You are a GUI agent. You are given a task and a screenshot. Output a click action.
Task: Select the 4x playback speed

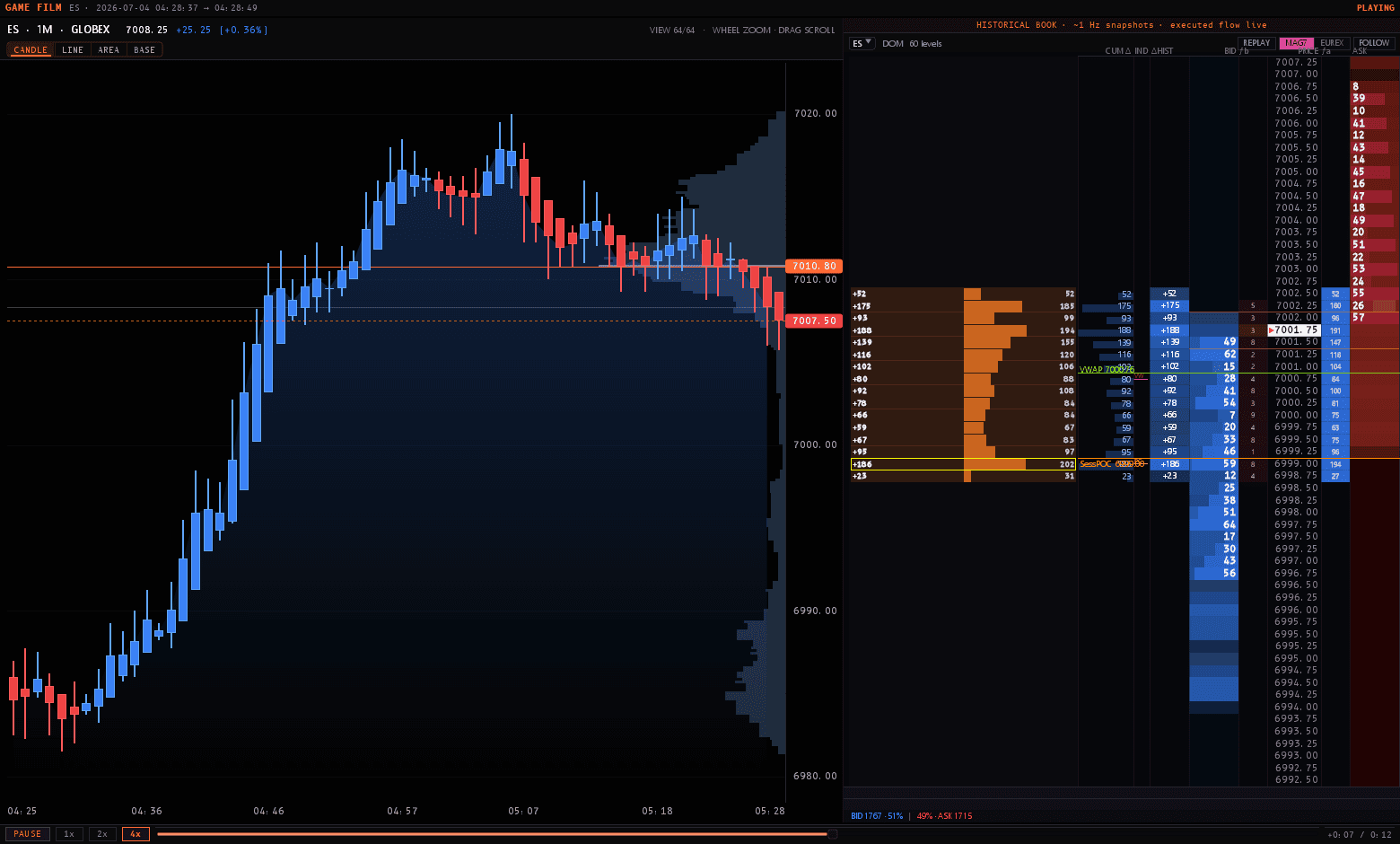point(136,834)
